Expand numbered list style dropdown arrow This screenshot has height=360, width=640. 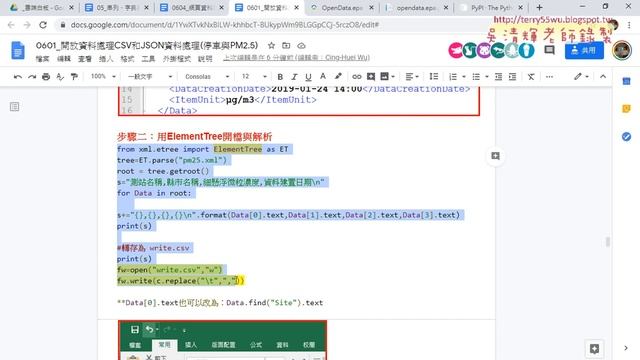pyautogui.click(x=464, y=77)
